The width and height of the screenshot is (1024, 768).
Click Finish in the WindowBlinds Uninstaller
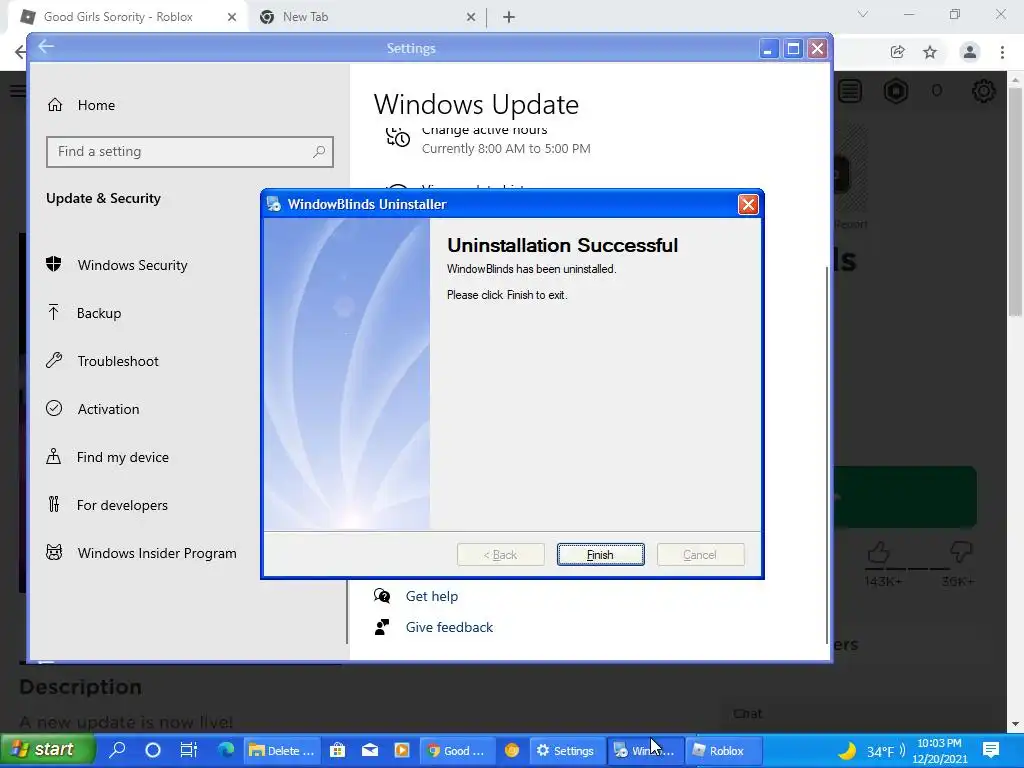(600, 554)
